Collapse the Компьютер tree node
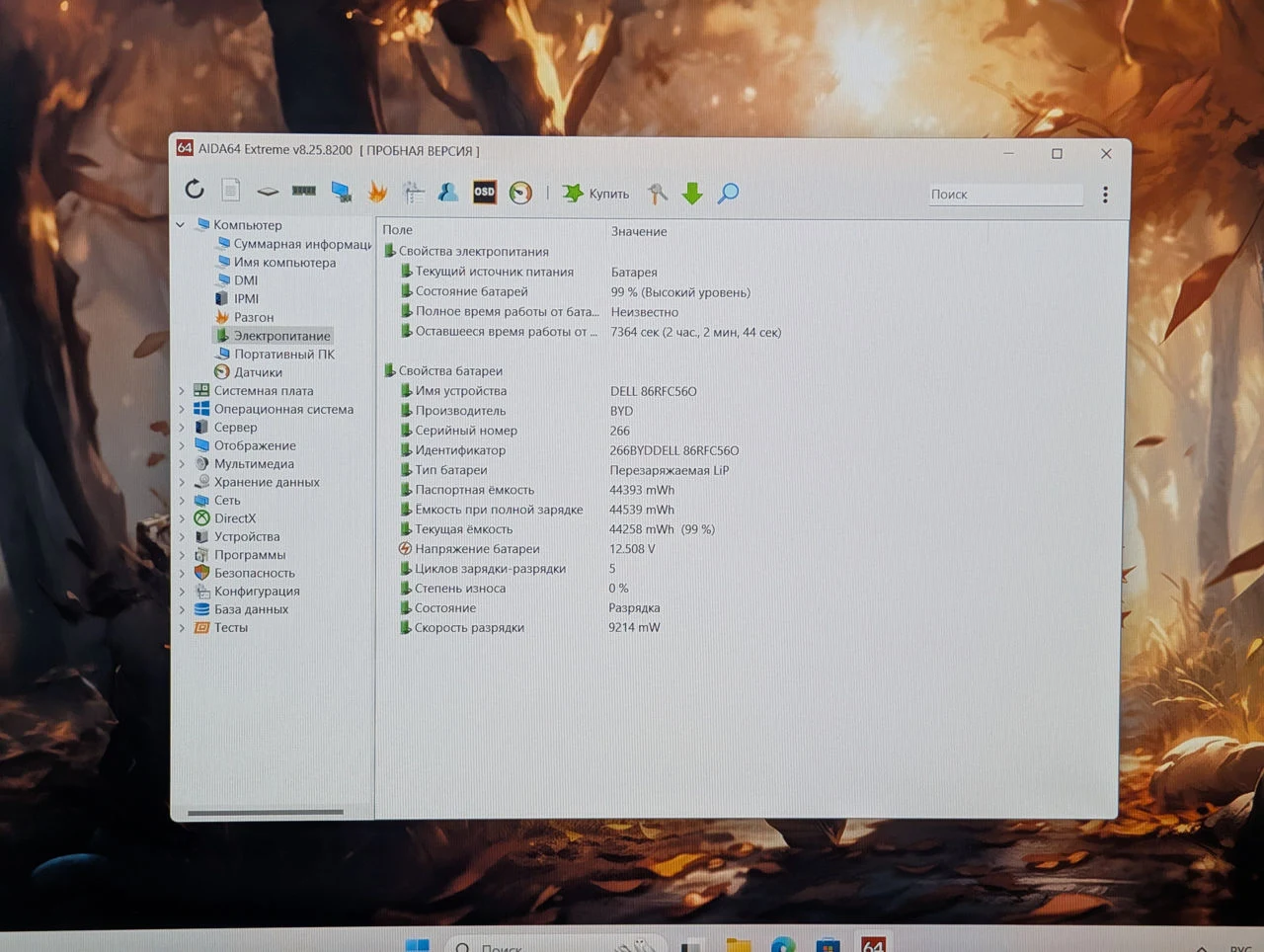Image resolution: width=1264 pixels, height=952 pixels. coord(180,225)
